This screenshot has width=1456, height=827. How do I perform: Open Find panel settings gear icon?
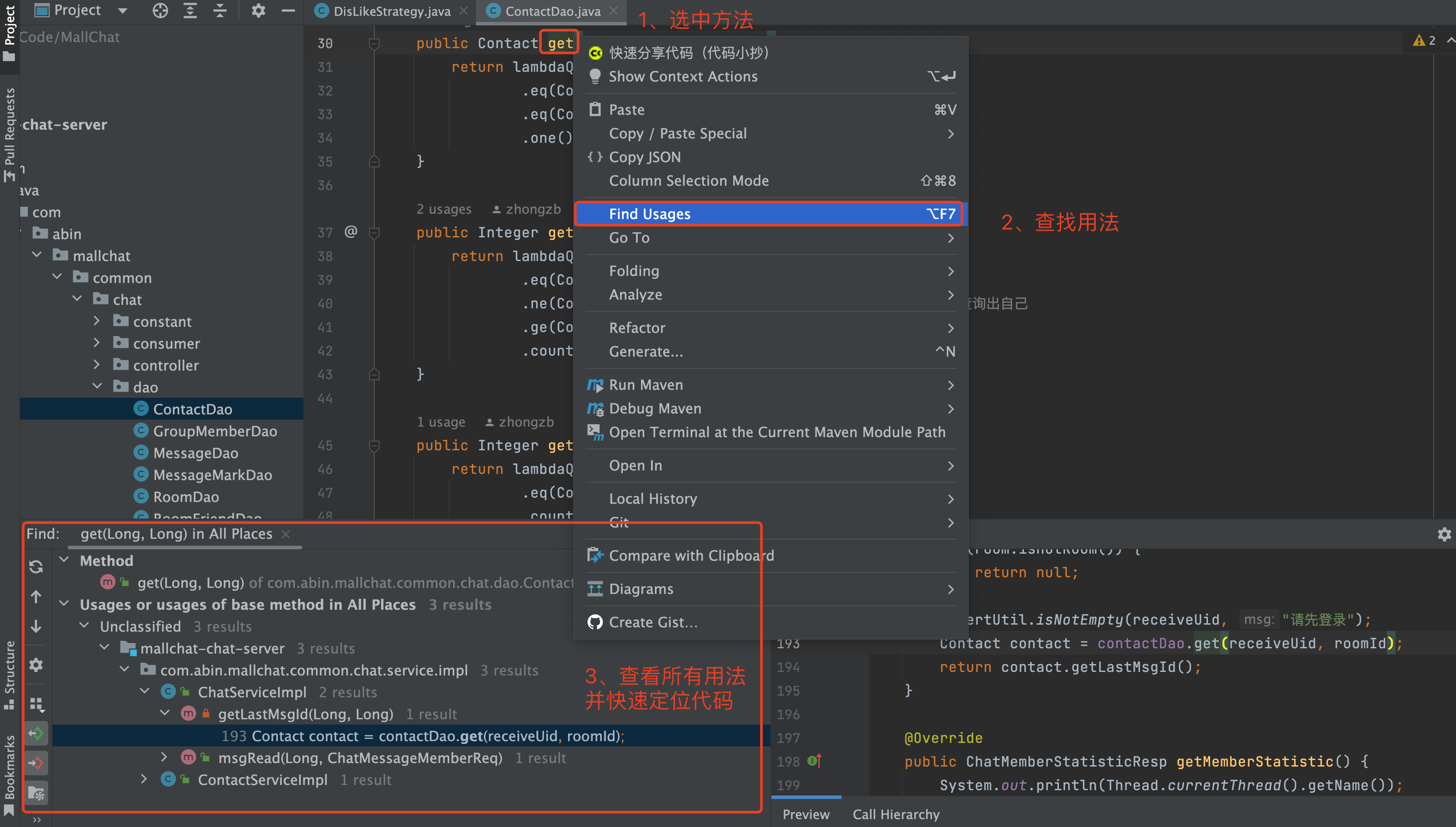coord(36,664)
